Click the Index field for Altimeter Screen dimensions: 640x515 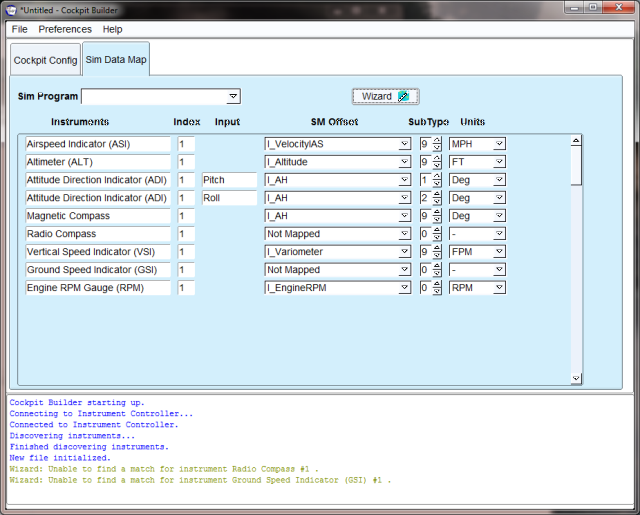(186, 162)
